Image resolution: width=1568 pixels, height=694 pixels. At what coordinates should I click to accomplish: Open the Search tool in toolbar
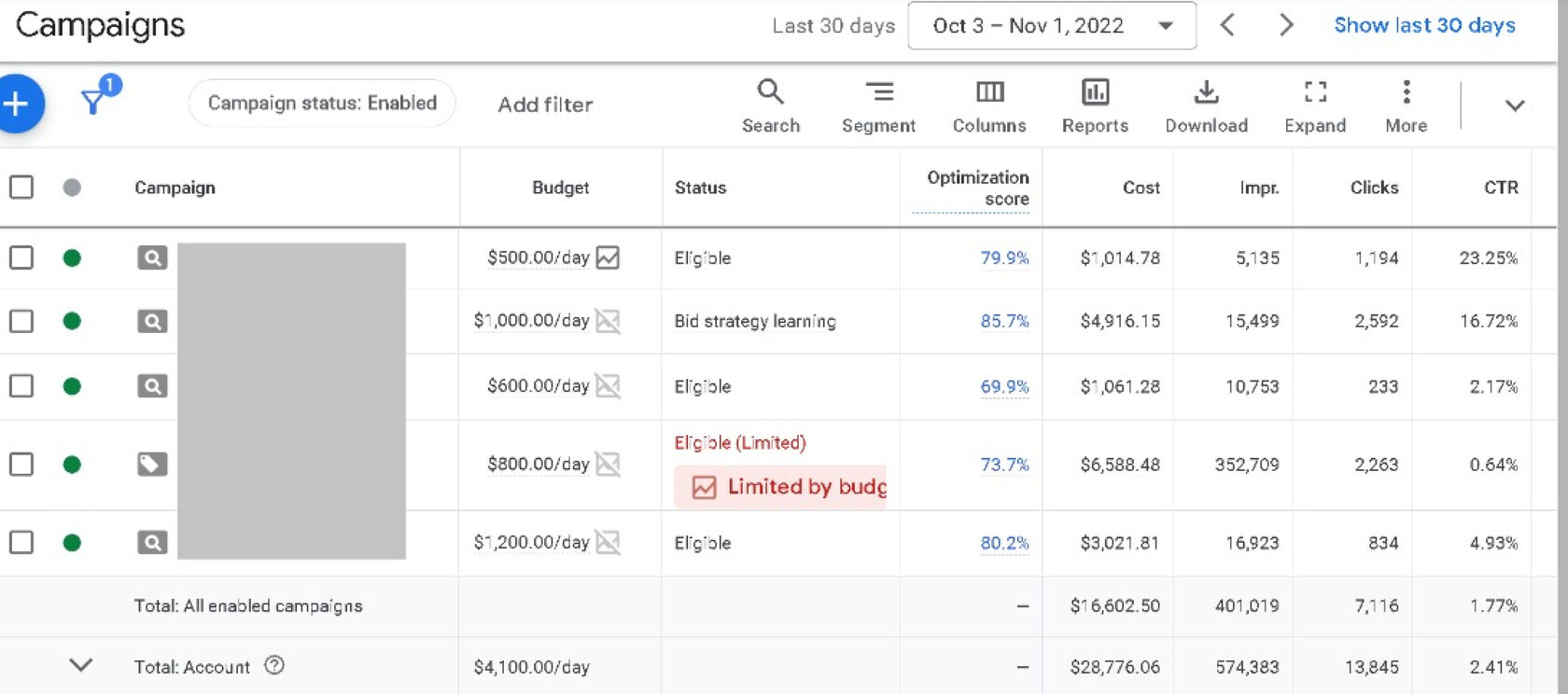click(771, 107)
